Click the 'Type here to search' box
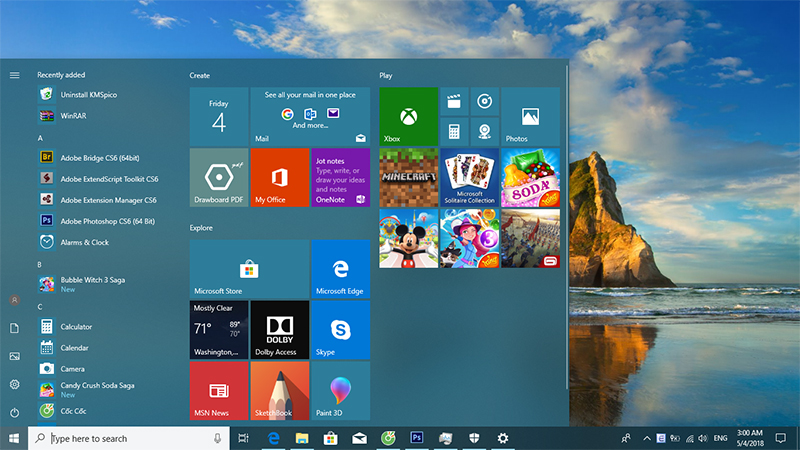 (129, 438)
